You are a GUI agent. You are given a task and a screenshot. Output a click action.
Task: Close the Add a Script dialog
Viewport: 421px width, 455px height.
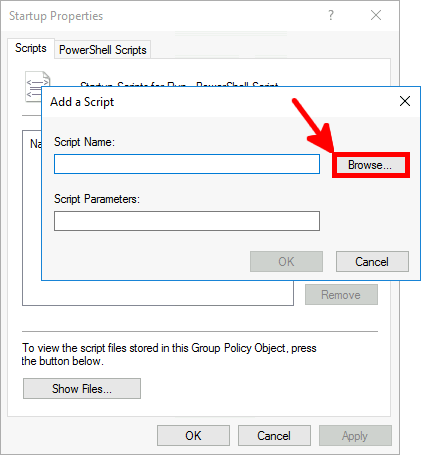point(405,101)
